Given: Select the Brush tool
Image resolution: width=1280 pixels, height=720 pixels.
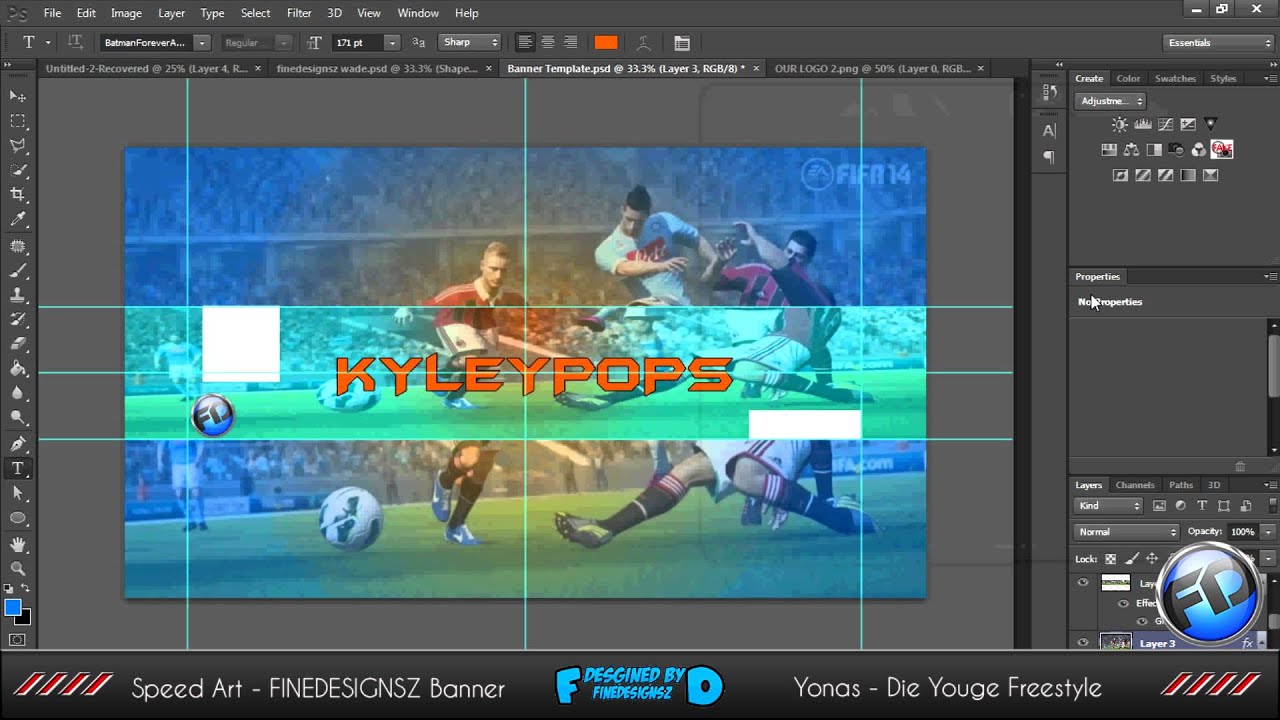Looking at the screenshot, I should tap(18, 270).
